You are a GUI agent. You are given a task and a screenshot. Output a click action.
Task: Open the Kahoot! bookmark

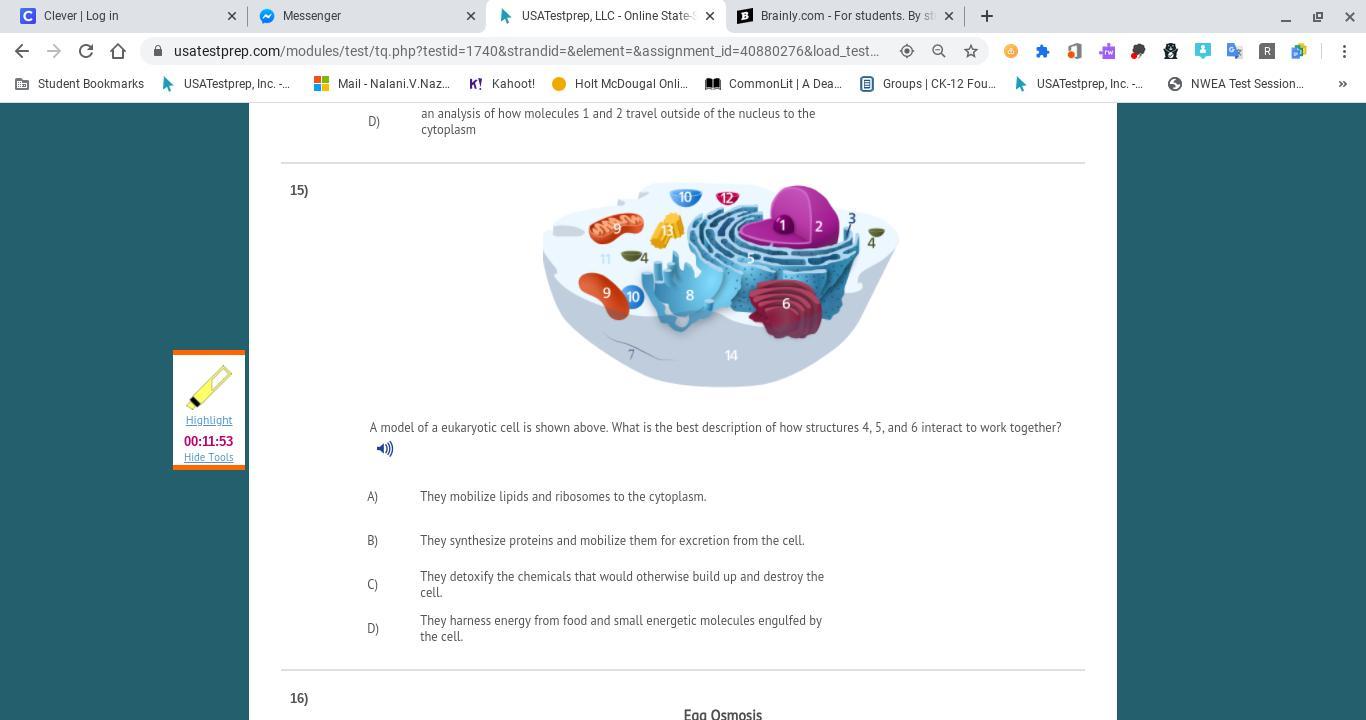click(501, 84)
